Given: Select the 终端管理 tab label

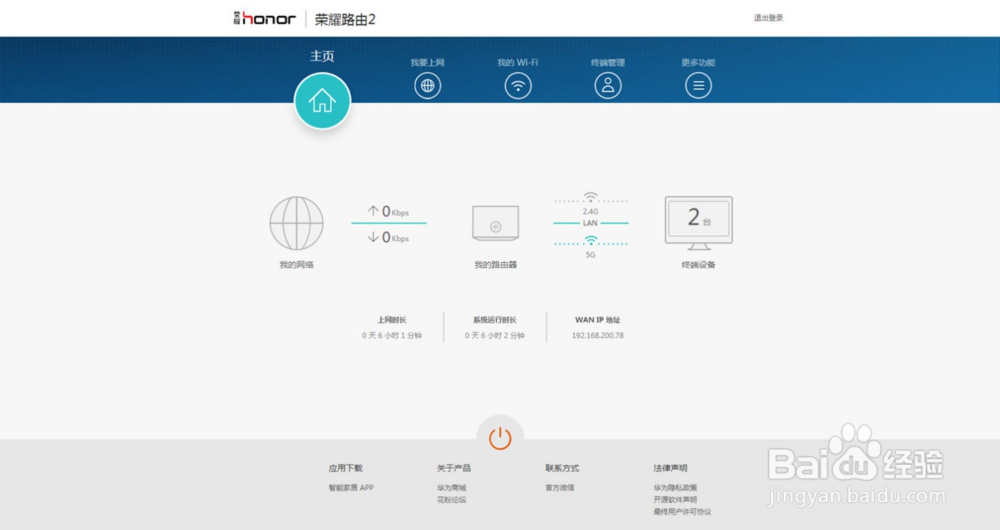Looking at the screenshot, I should pos(608,63).
